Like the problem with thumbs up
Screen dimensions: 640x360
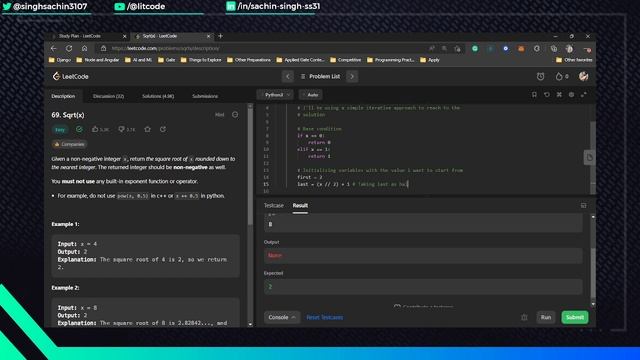coord(100,129)
